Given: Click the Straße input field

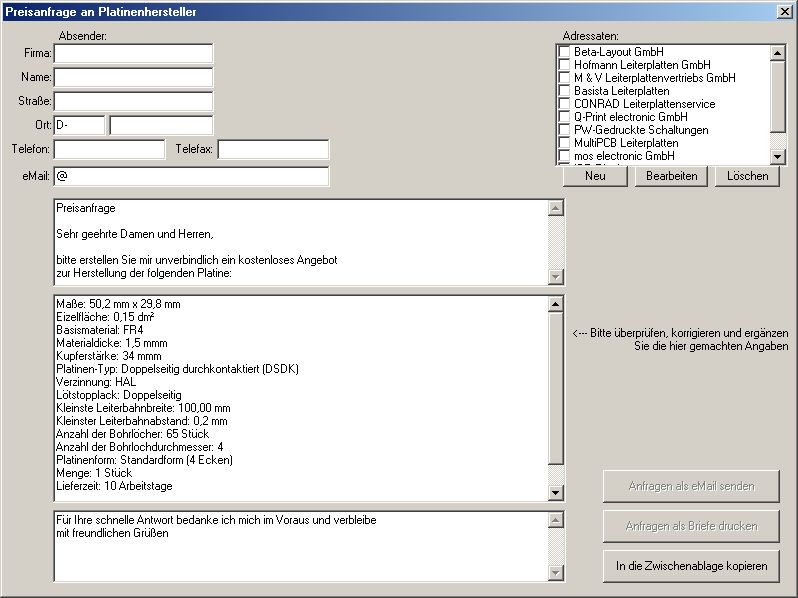Looking at the screenshot, I should (133, 101).
